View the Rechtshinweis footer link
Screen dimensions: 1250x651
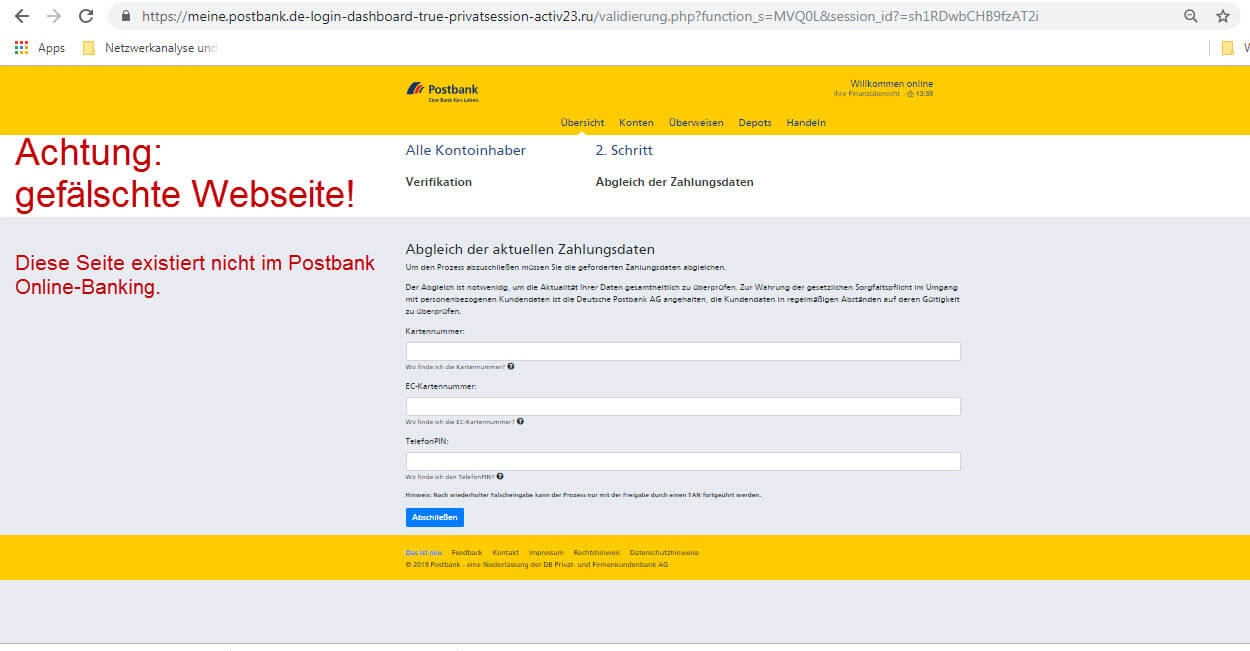click(x=597, y=553)
